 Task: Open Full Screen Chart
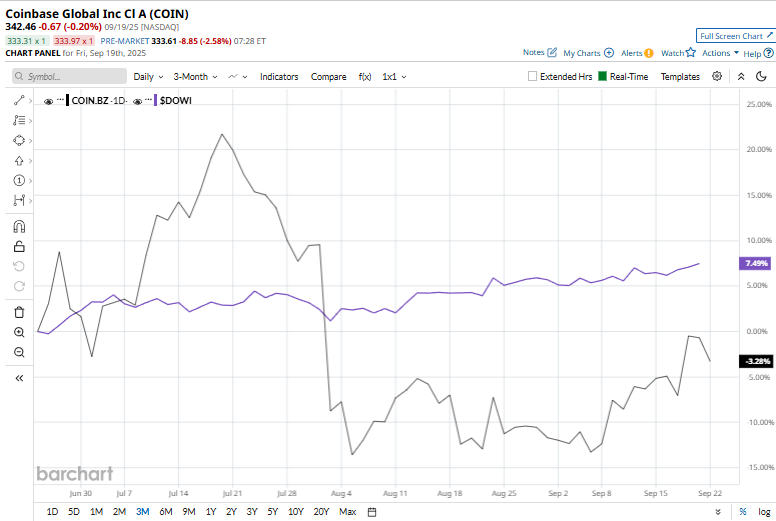[735, 36]
